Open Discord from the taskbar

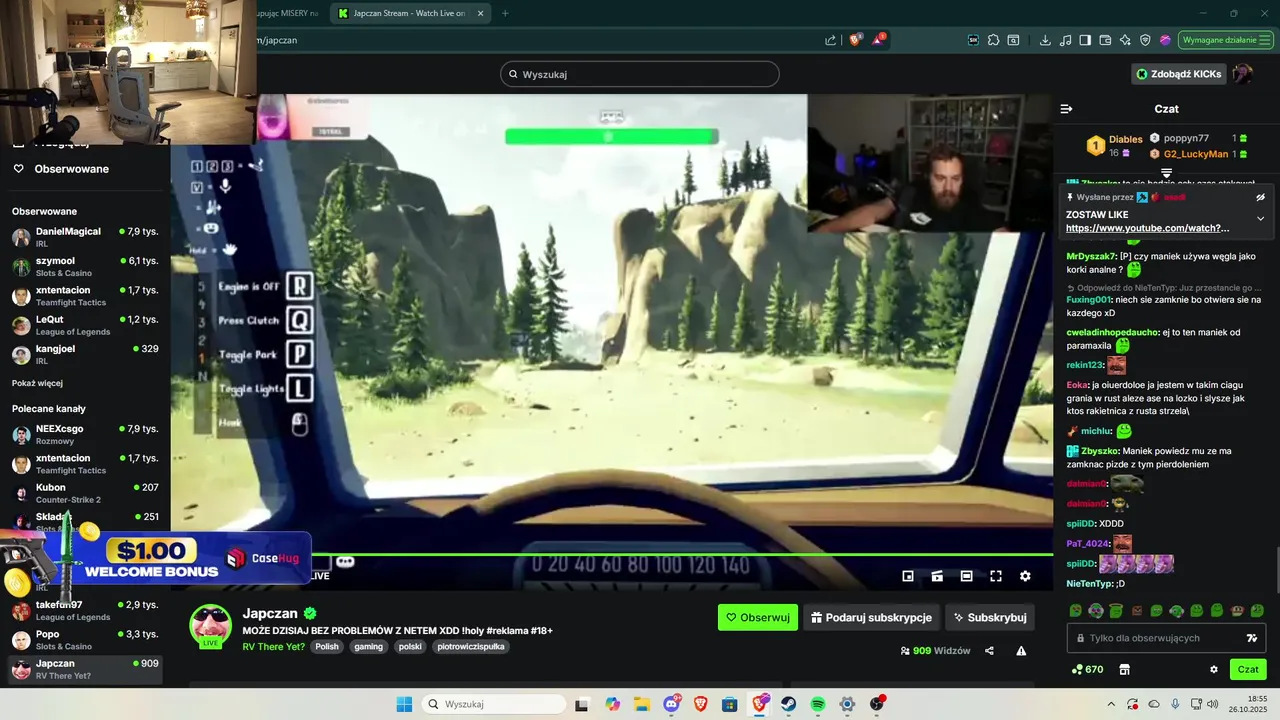pos(672,704)
